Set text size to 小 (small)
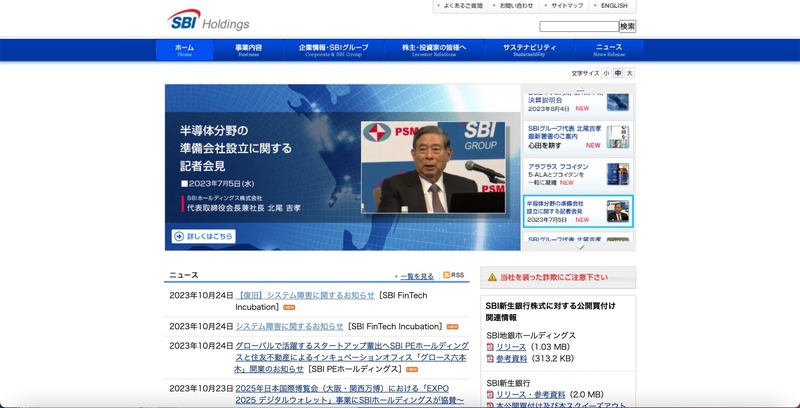The width and height of the screenshot is (800, 408). (606, 73)
